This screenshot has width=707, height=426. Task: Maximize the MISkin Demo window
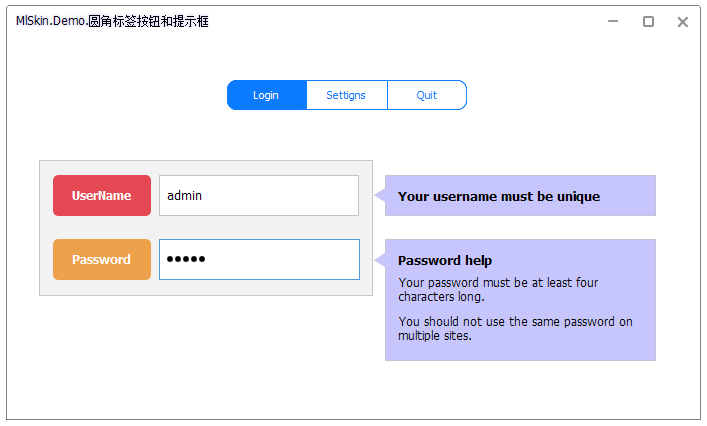(648, 21)
